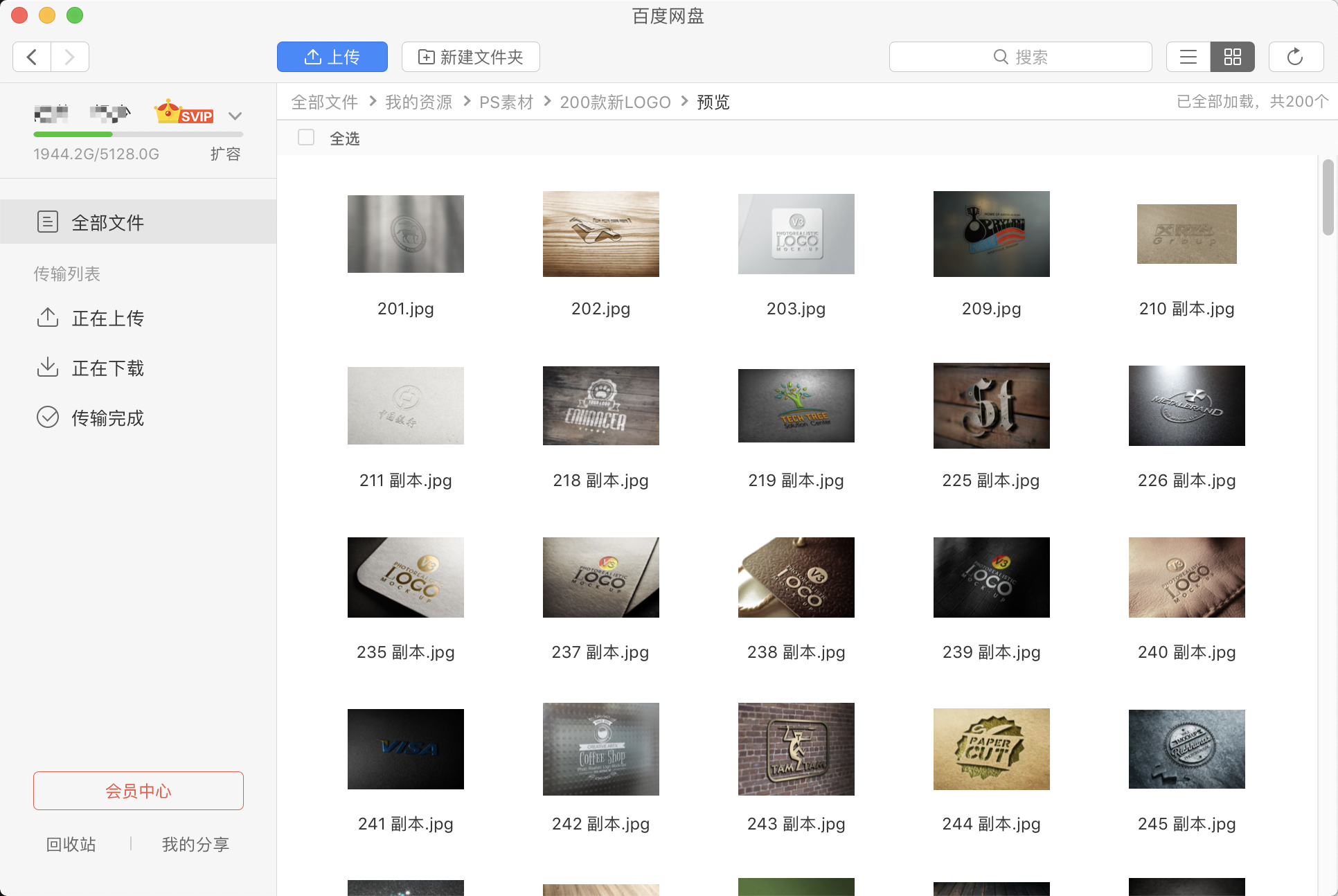Create a folder with 新建文件夹
Screen dimensions: 1338x896
click(x=471, y=57)
